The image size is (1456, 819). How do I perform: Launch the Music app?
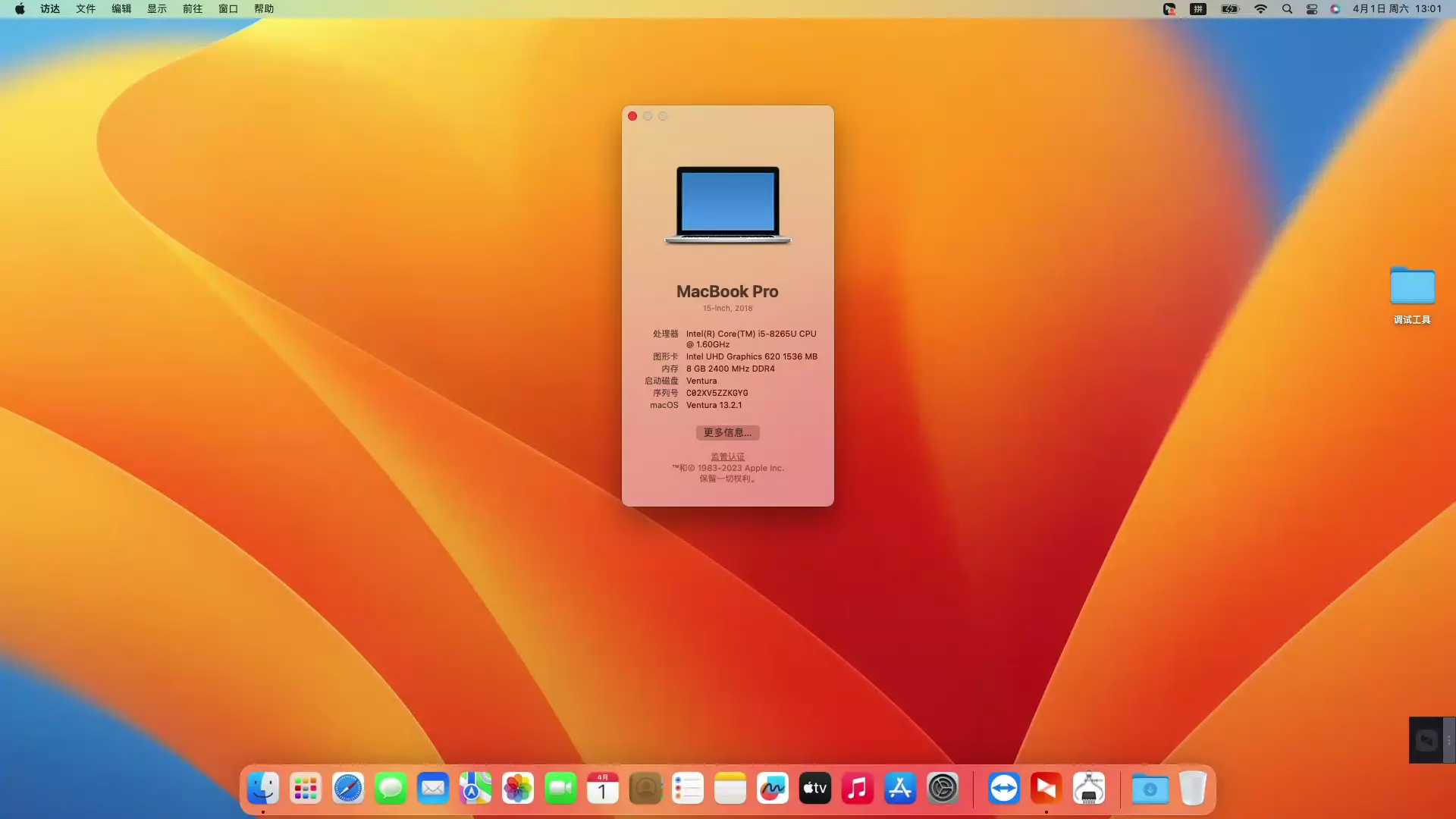858,789
